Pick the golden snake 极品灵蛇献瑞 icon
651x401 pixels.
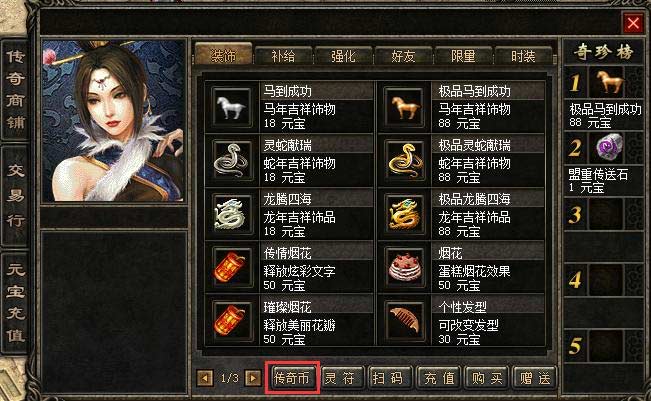(405, 161)
